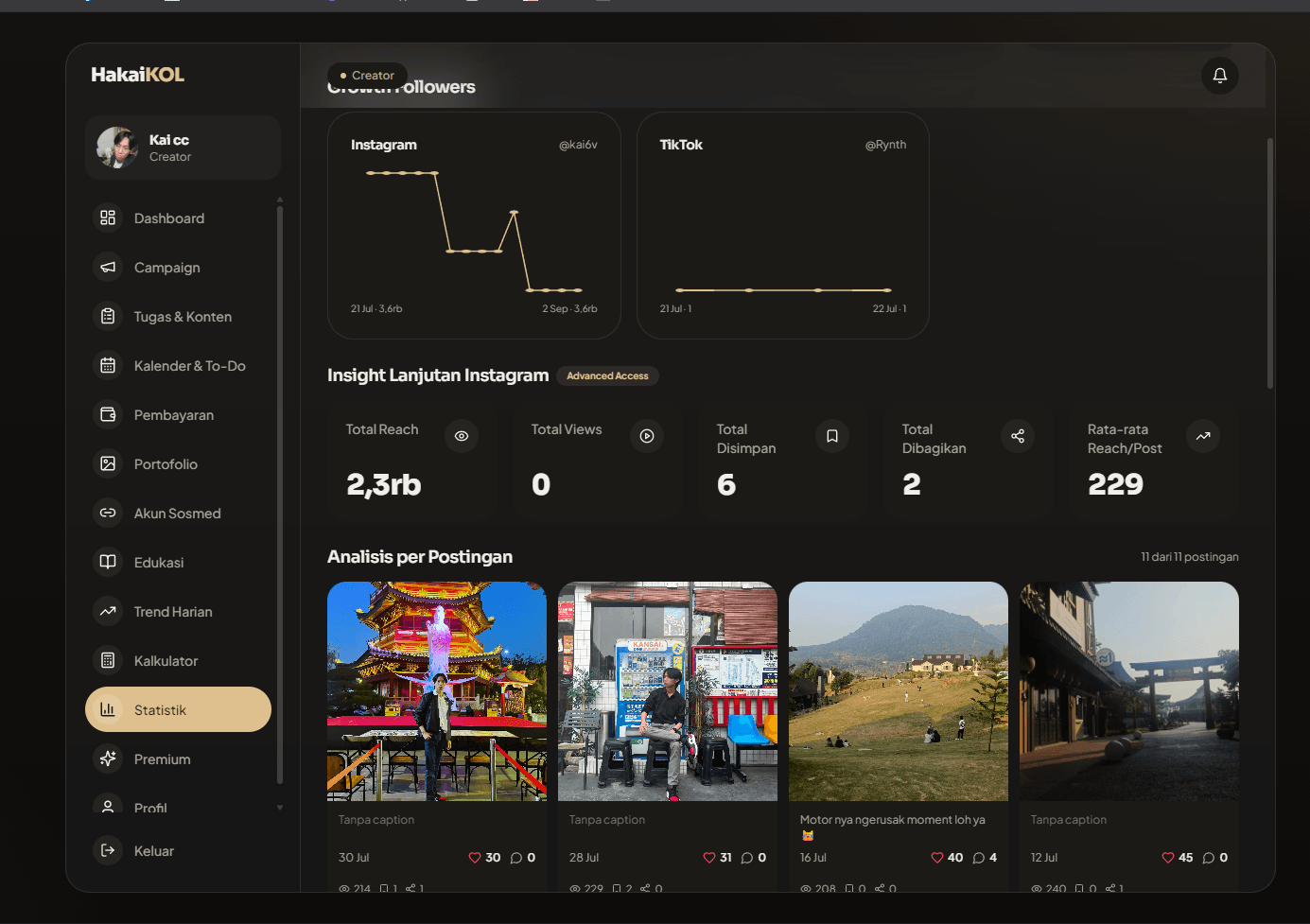Click the Premium sparkle icon
The image size is (1310, 924).
[108, 758]
